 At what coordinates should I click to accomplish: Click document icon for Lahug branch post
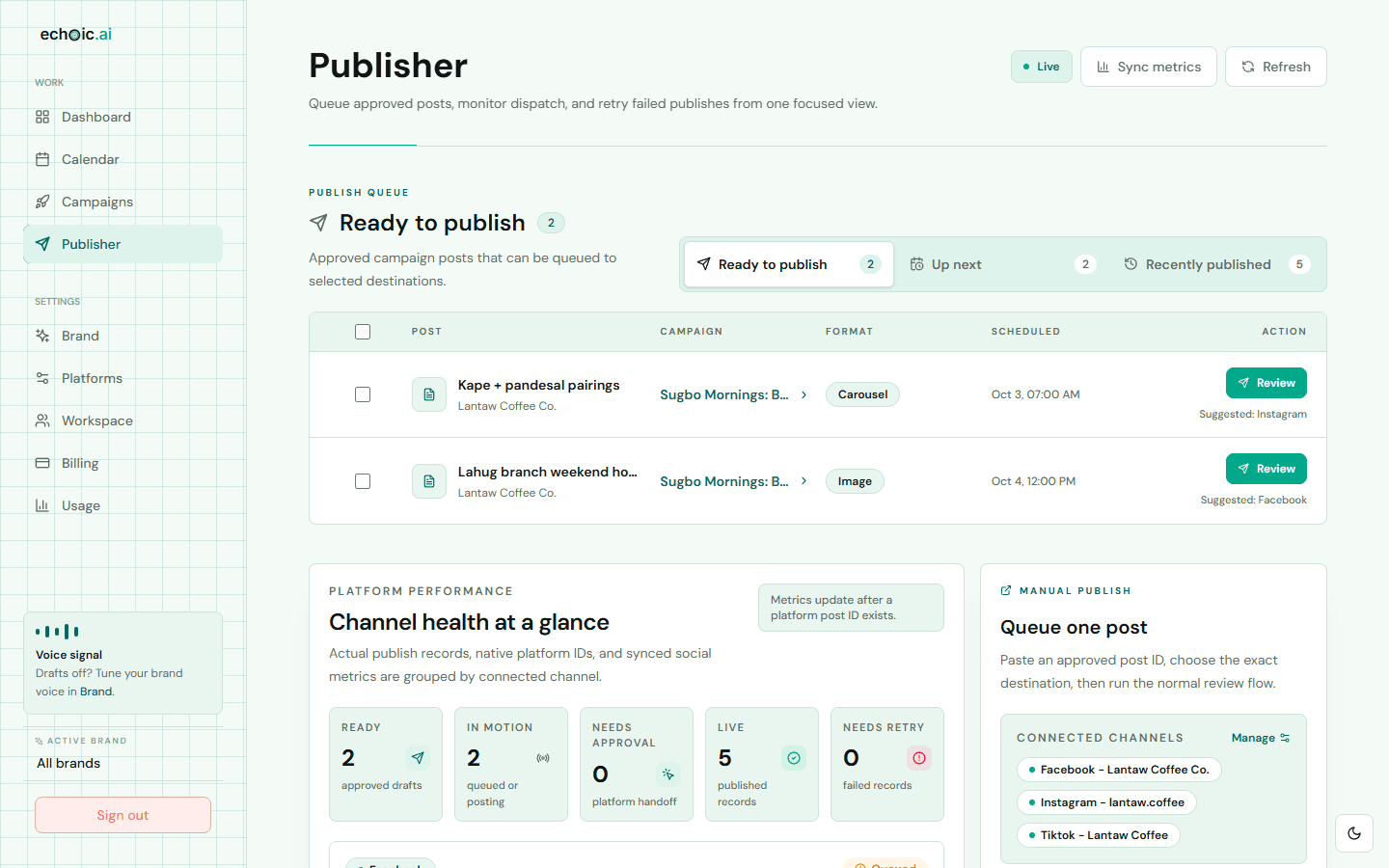(429, 481)
